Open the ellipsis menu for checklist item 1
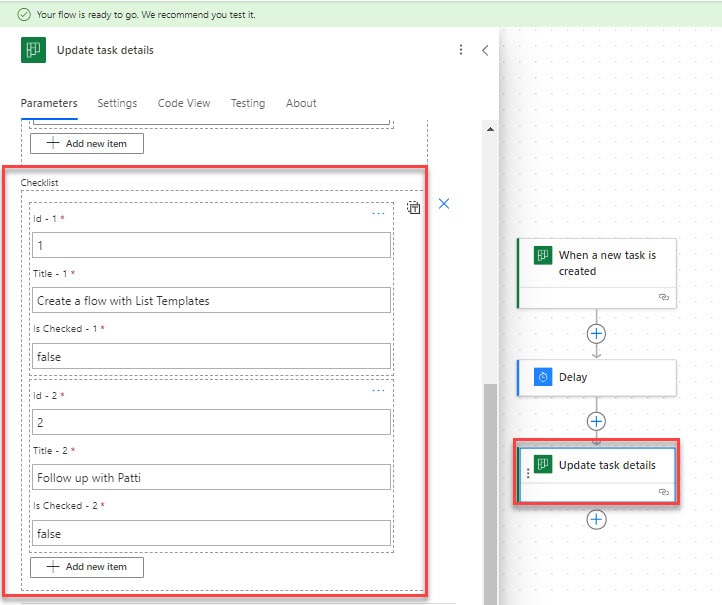The width and height of the screenshot is (722, 605). [x=378, y=213]
